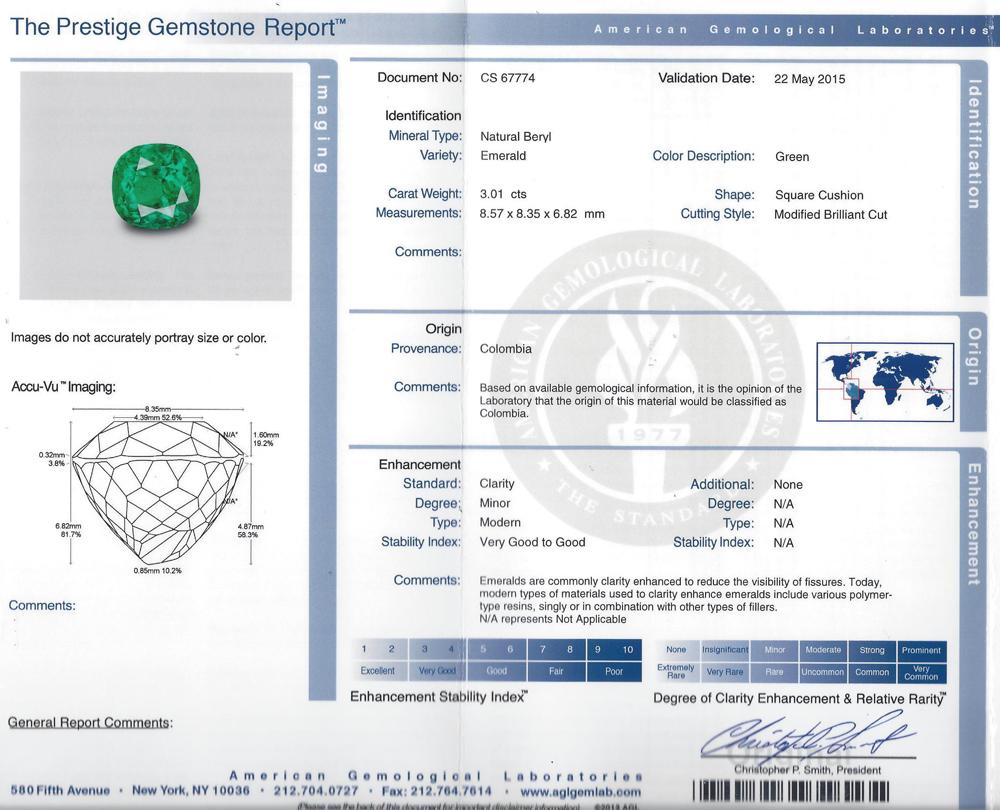
Task: Click measurements 8.57 x 8.35 x 6.82 mm
Action: click(542, 214)
